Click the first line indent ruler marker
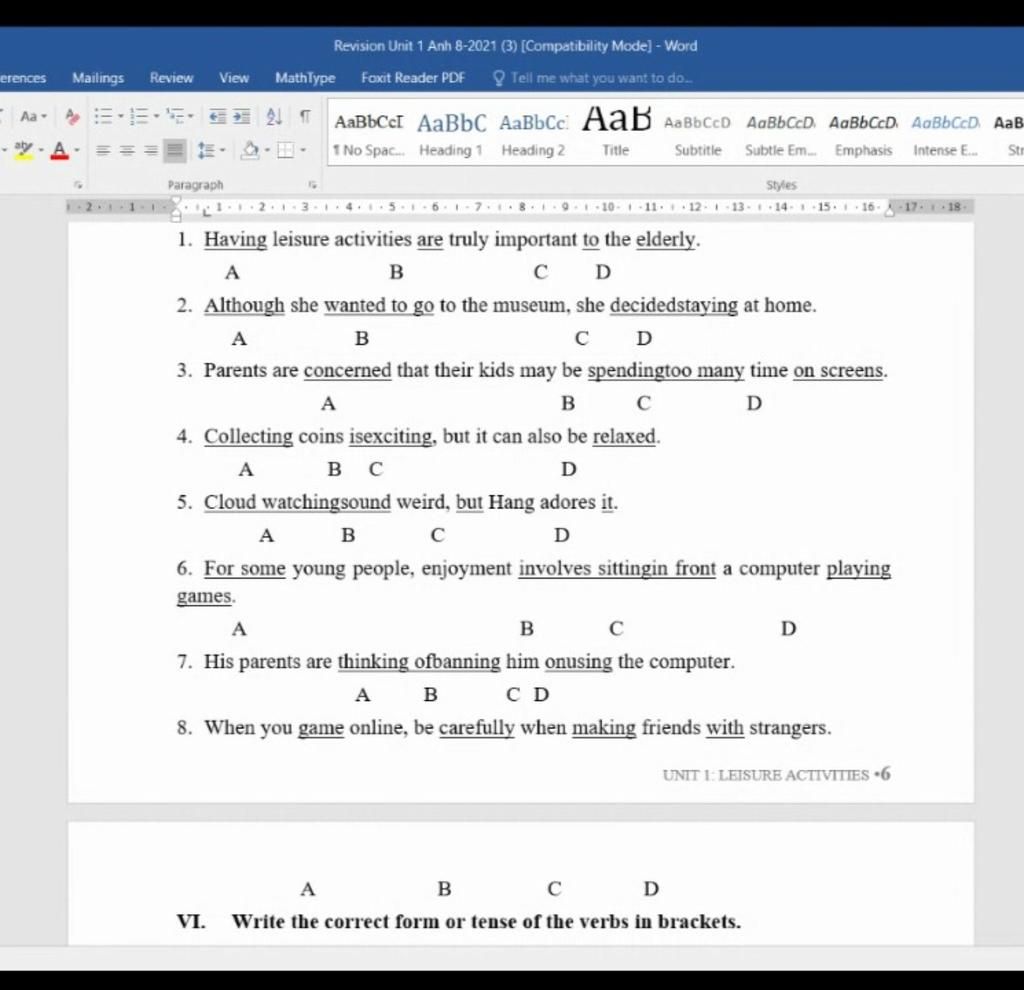This screenshot has width=1024, height=990. coord(176,201)
